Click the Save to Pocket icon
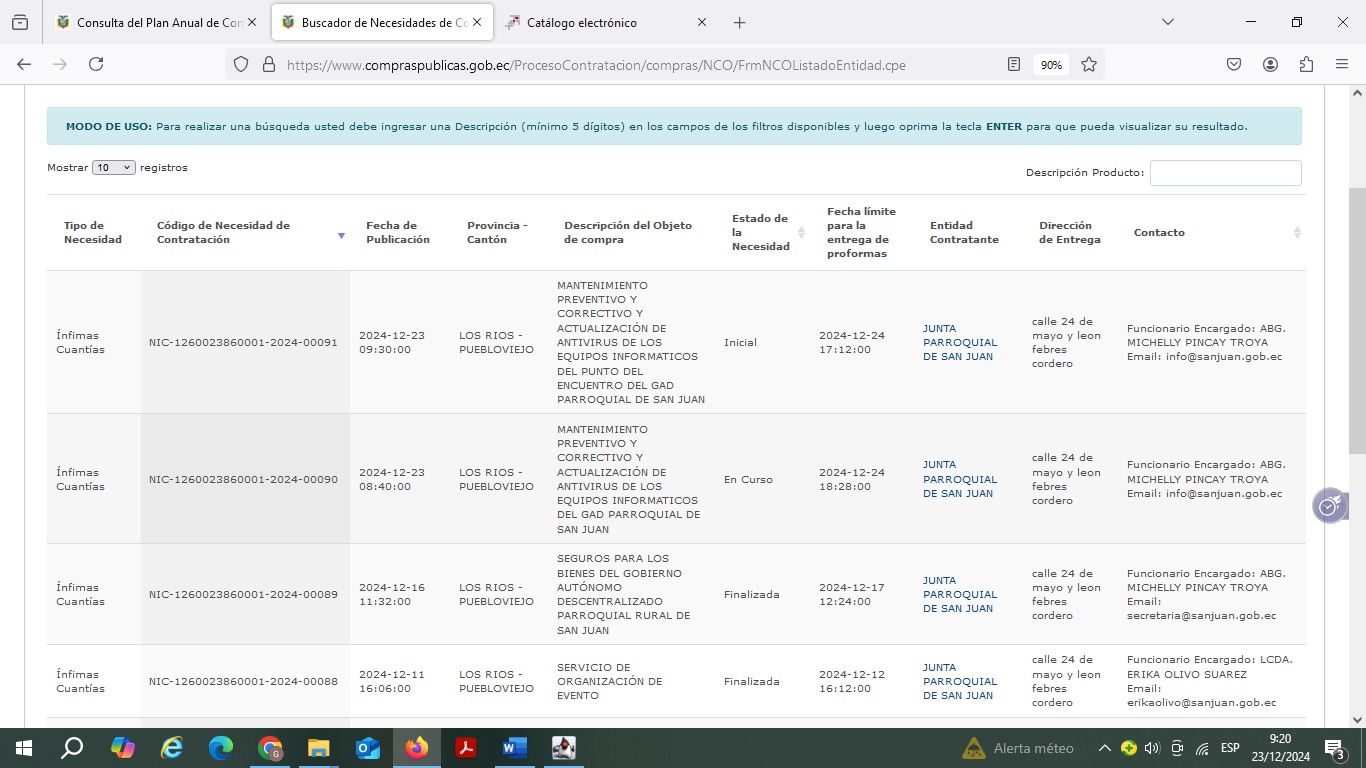The height and width of the screenshot is (768, 1366). click(1234, 64)
